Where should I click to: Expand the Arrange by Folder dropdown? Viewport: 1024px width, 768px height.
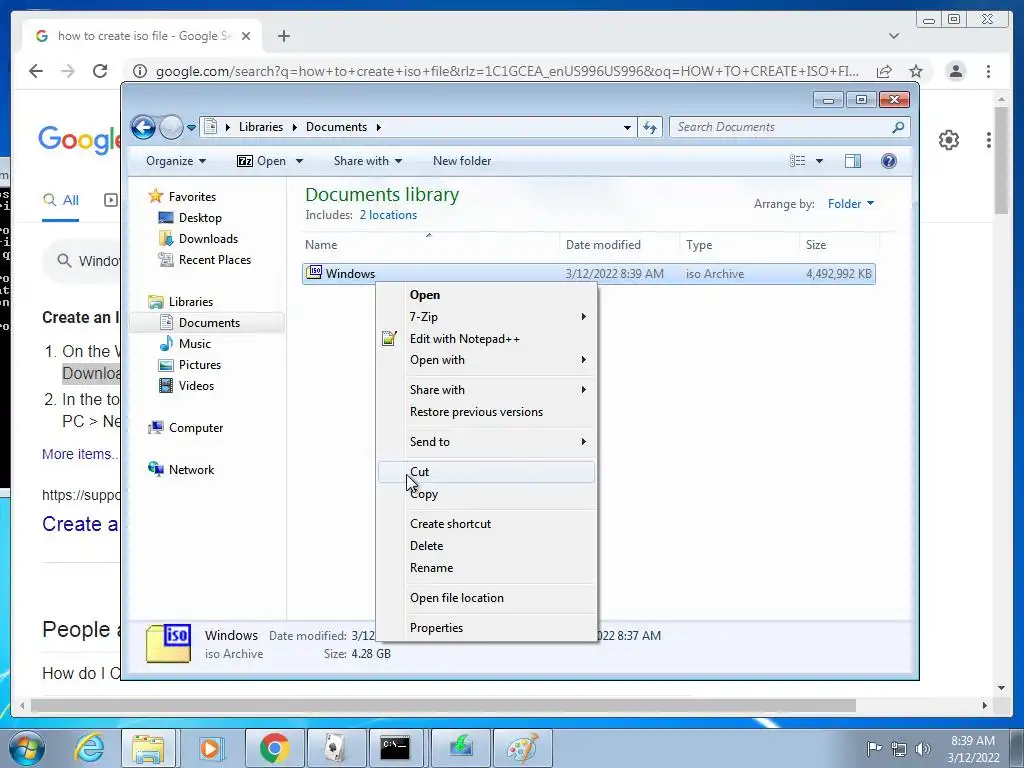click(x=851, y=204)
